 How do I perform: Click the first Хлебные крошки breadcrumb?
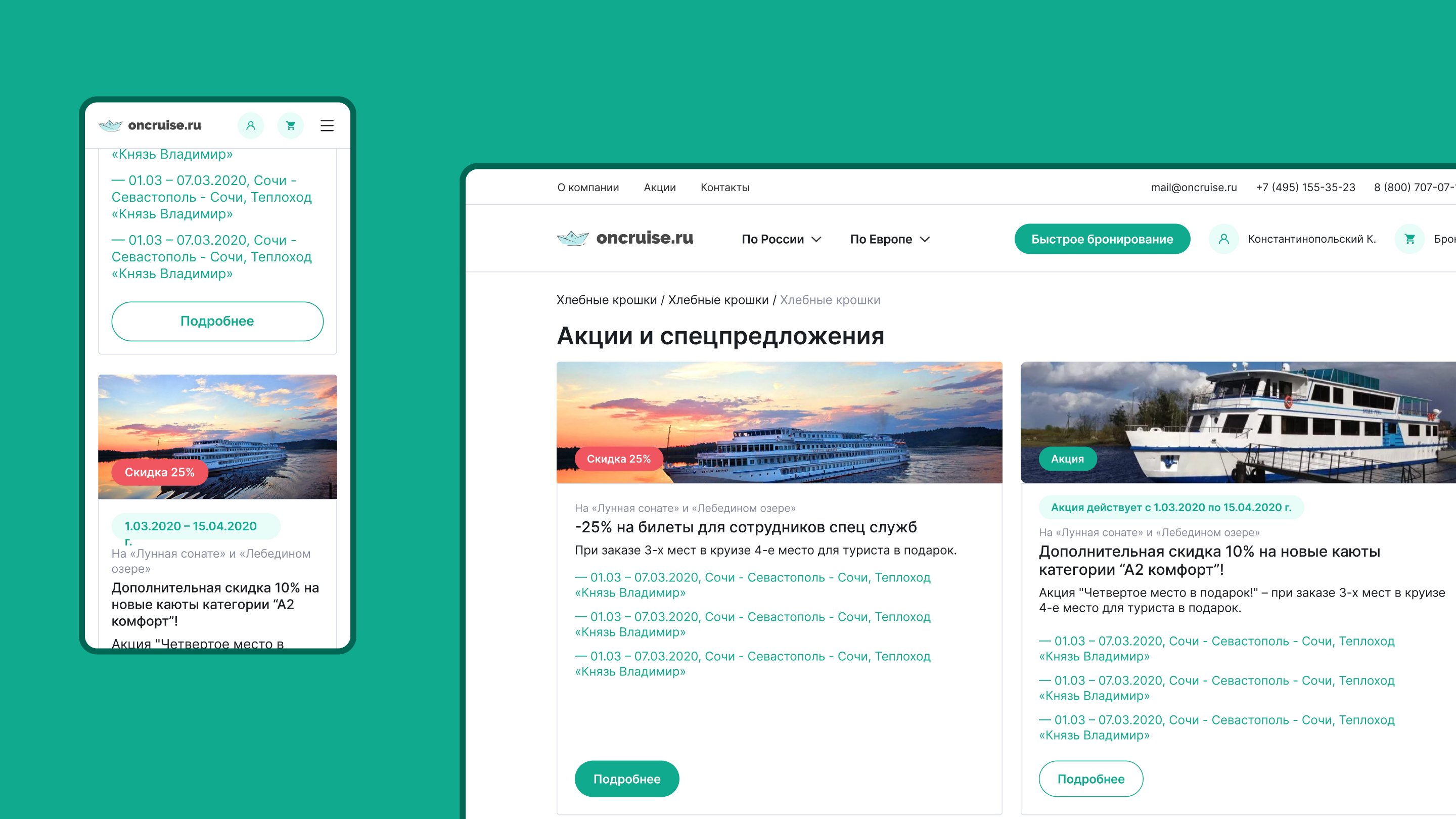(607, 300)
